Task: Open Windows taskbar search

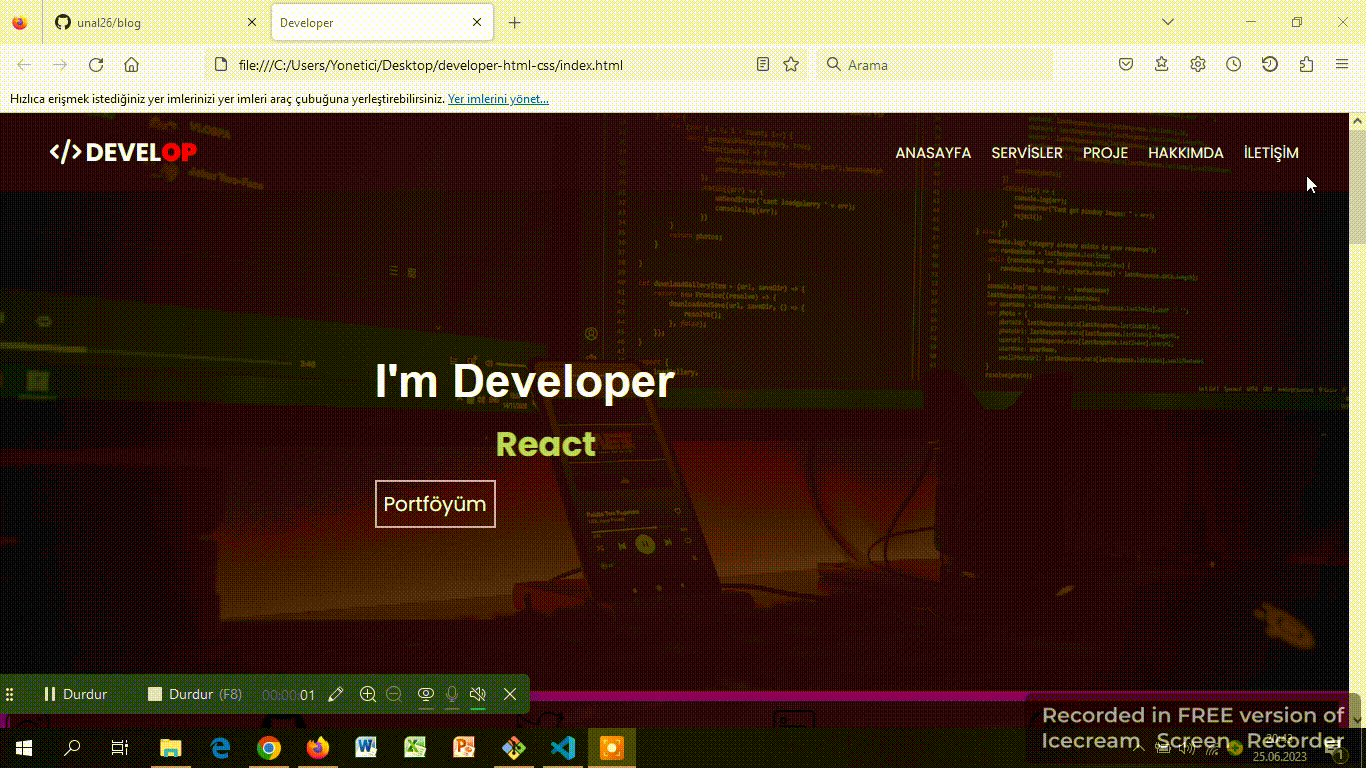Action: click(x=72, y=748)
